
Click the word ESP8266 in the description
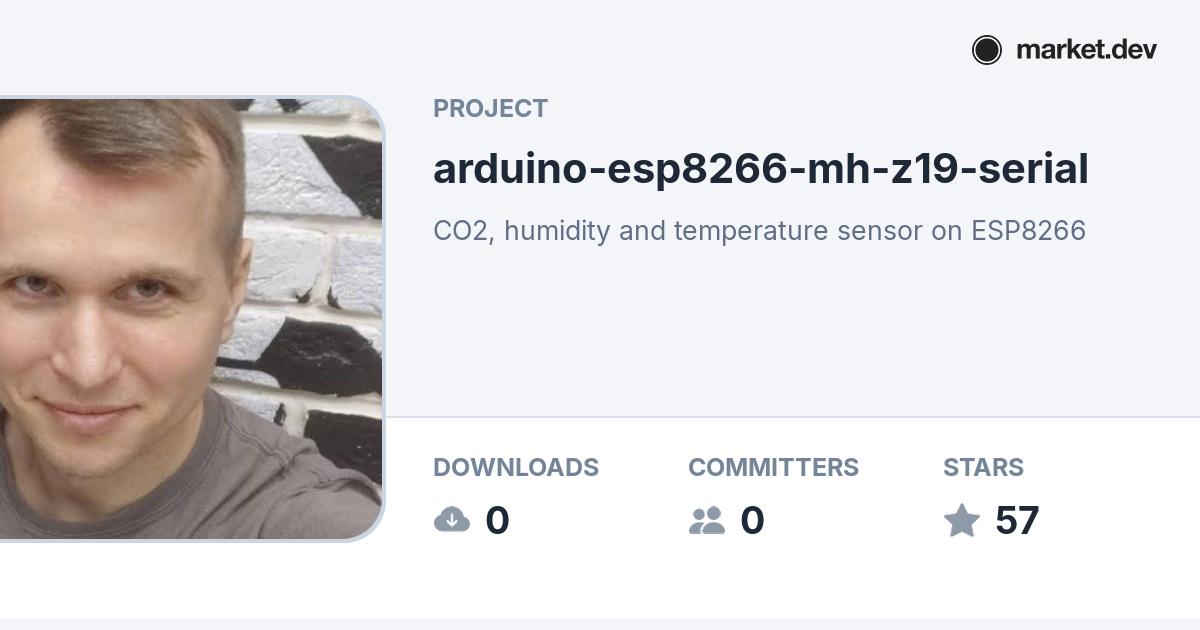coord(1028,231)
